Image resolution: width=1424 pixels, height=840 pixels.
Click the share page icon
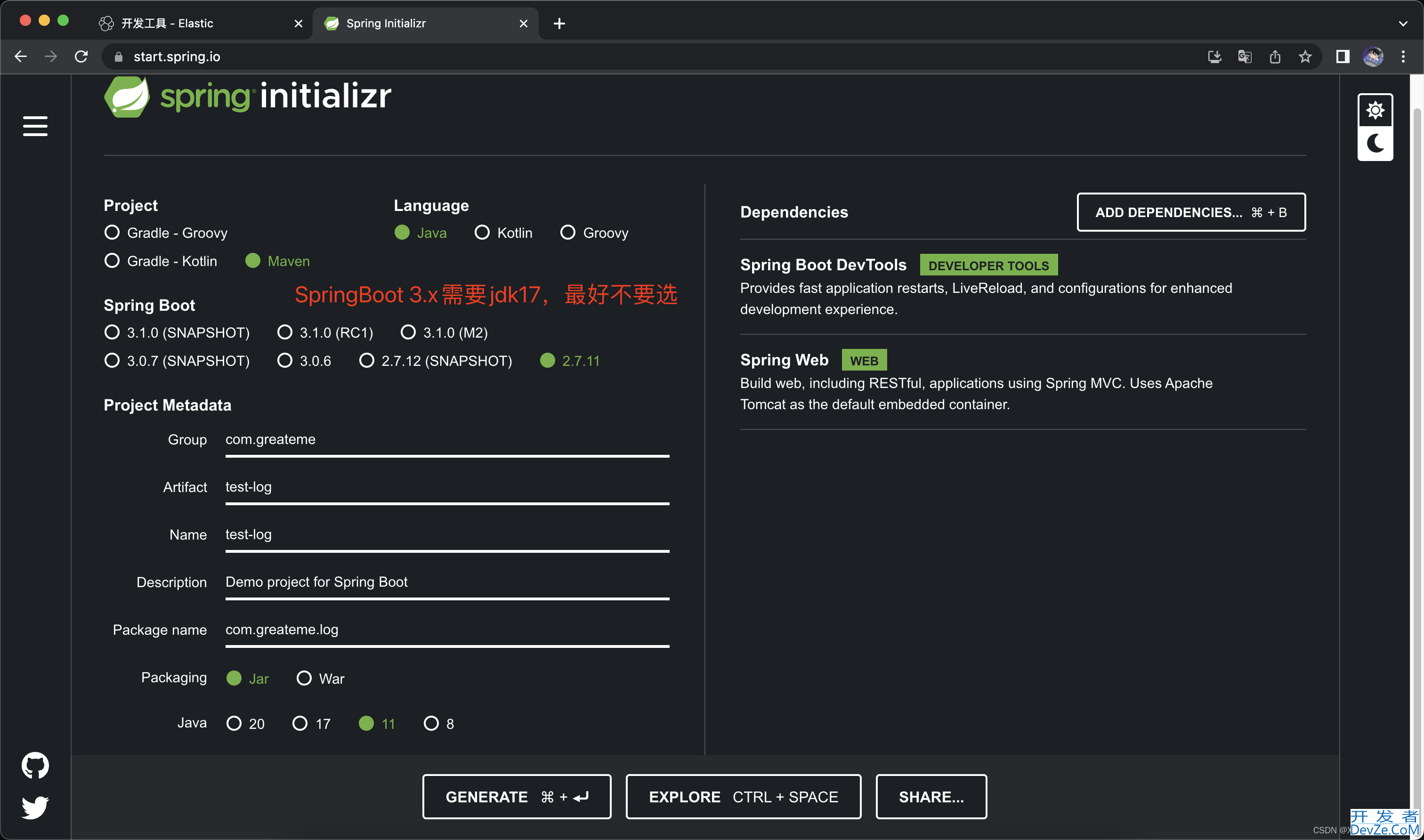tap(1275, 57)
